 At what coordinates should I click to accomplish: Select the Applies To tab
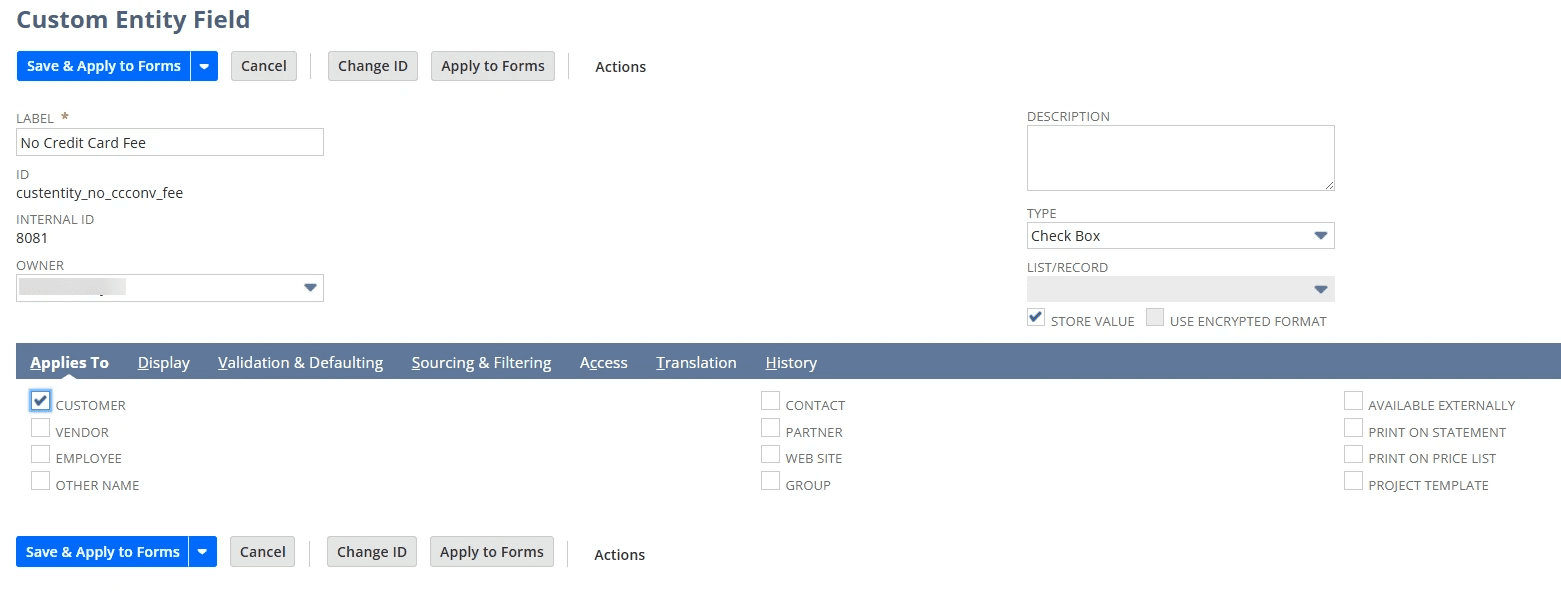tap(69, 362)
